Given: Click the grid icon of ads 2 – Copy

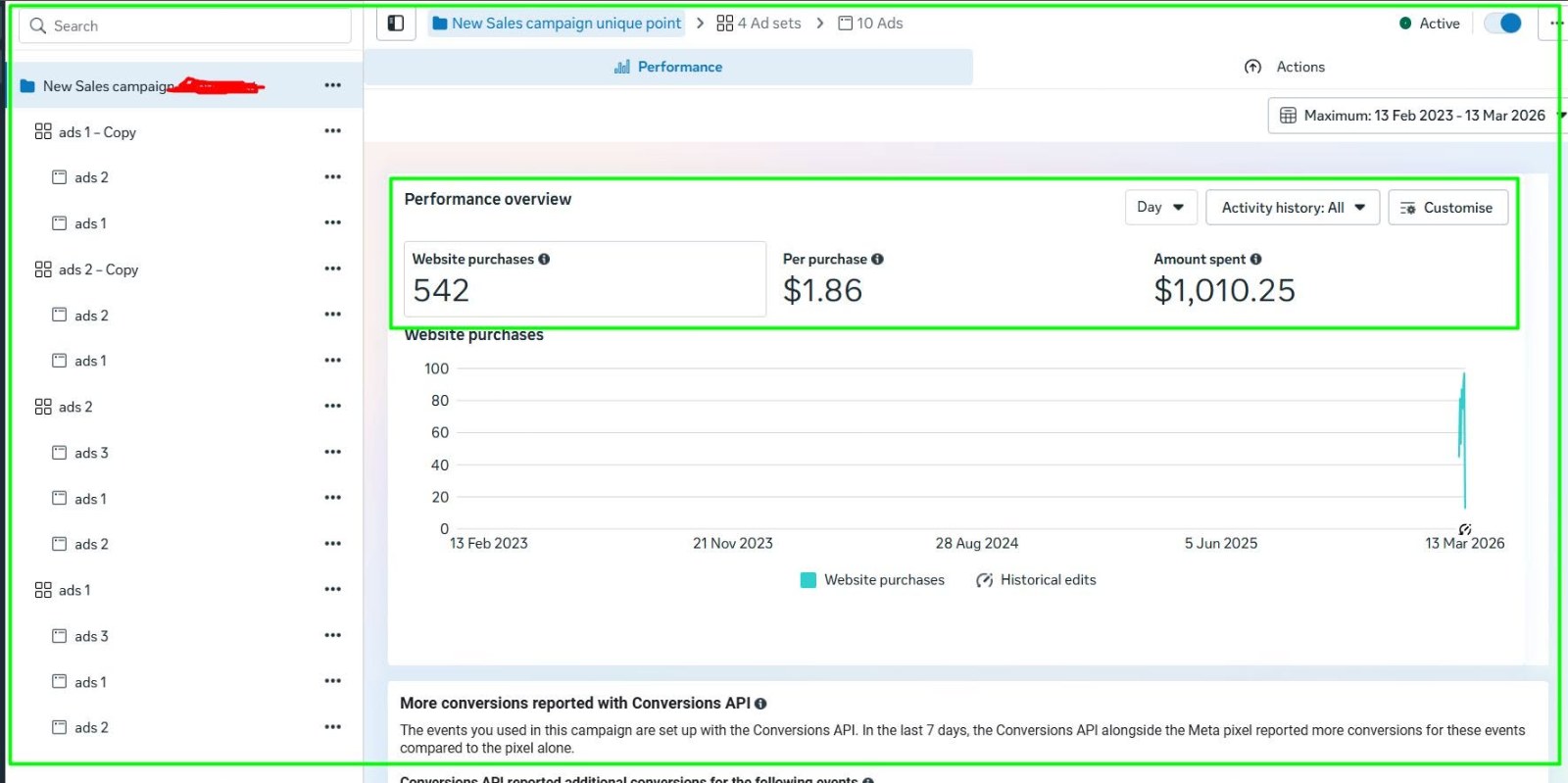Looking at the screenshot, I should [x=43, y=269].
